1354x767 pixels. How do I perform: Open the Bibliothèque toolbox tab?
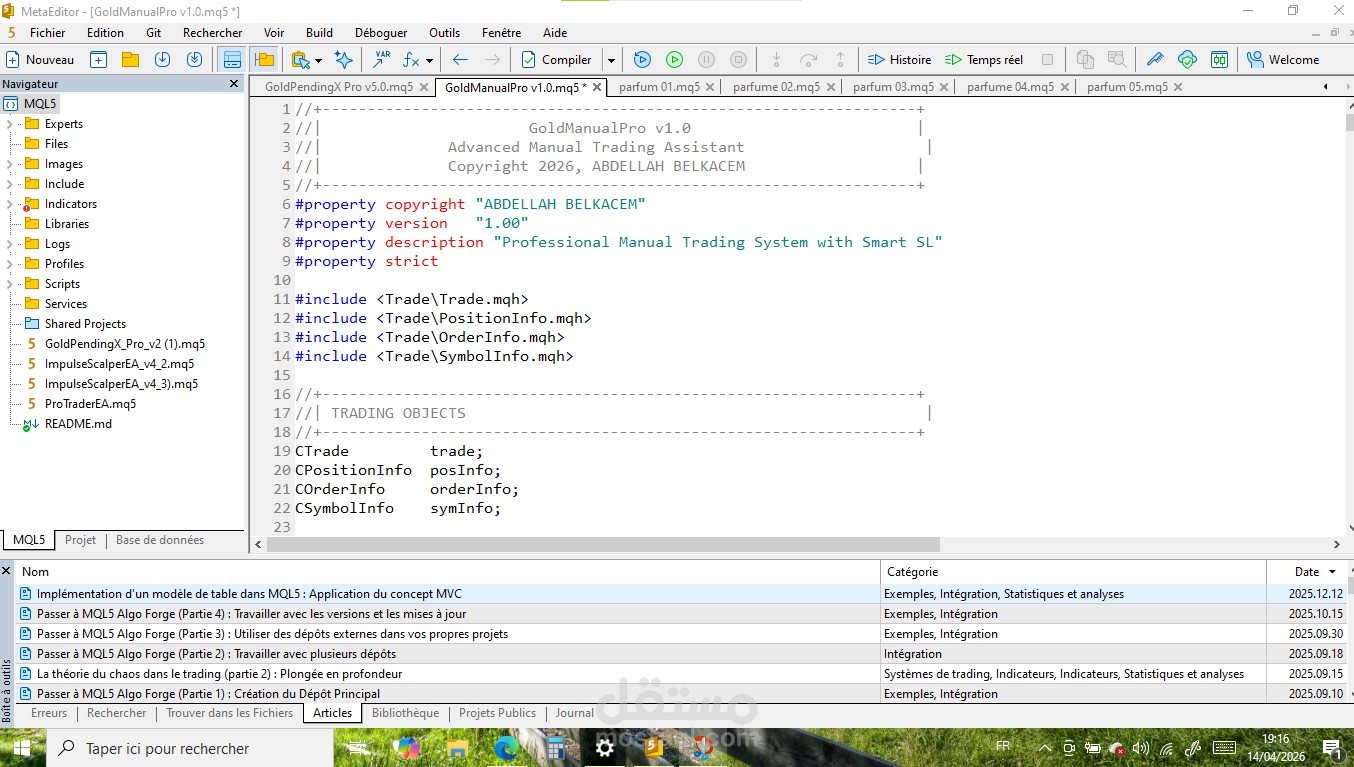coord(405,713)
